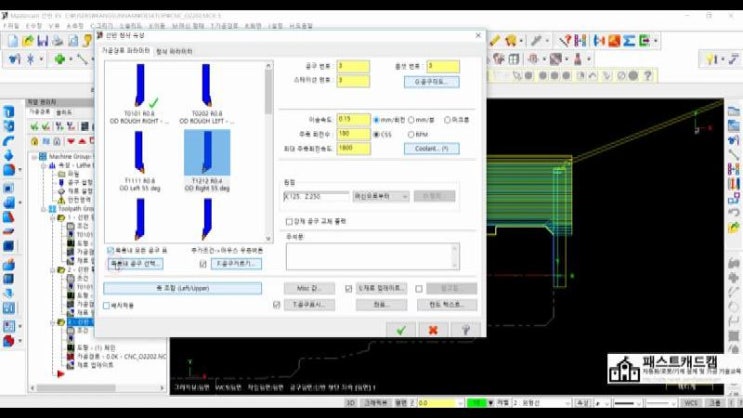Select the mm/회전 feed rate radio button

(376, 119)
